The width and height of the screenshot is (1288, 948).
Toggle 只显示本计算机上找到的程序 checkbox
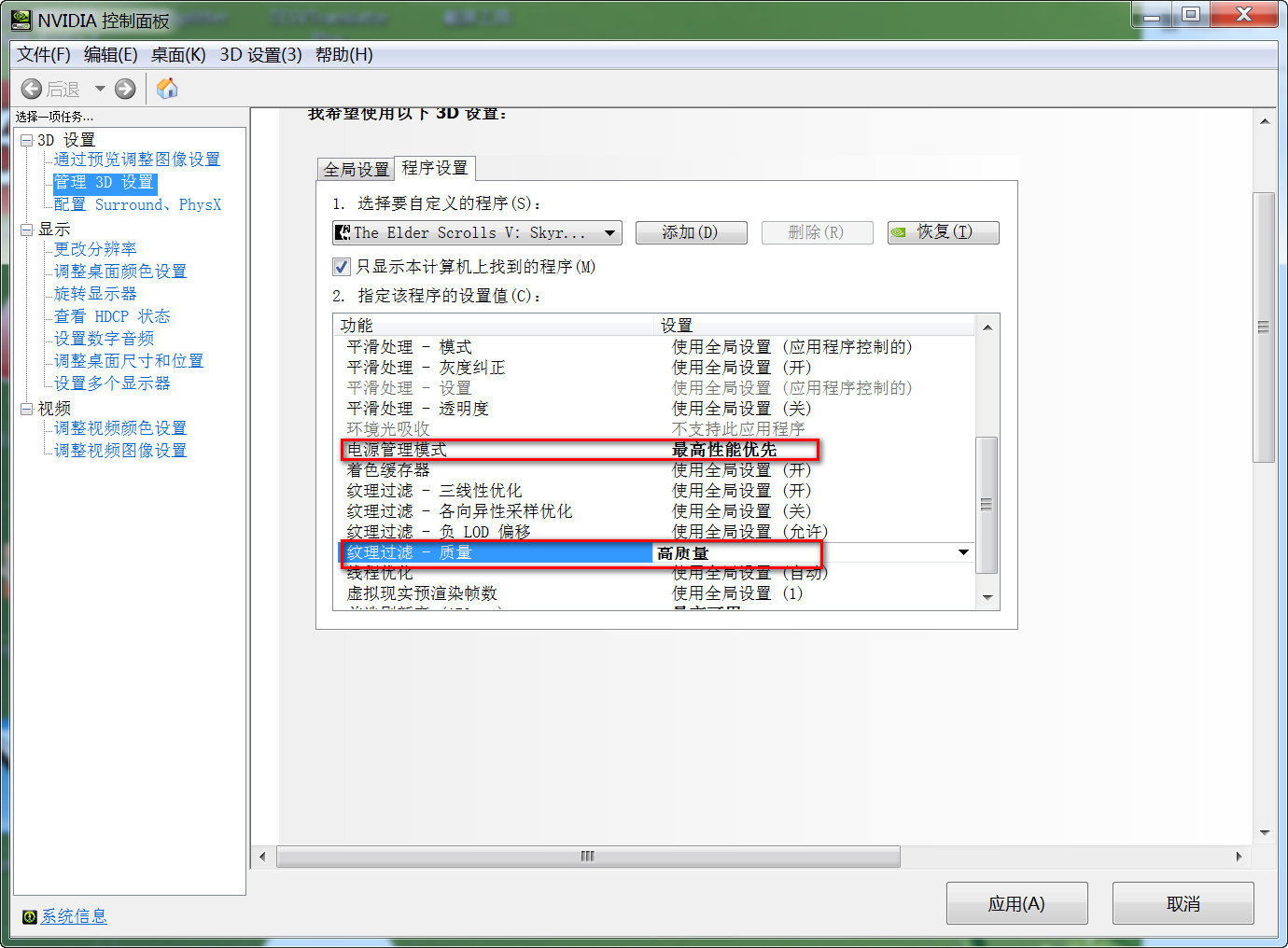click(342, 267)
